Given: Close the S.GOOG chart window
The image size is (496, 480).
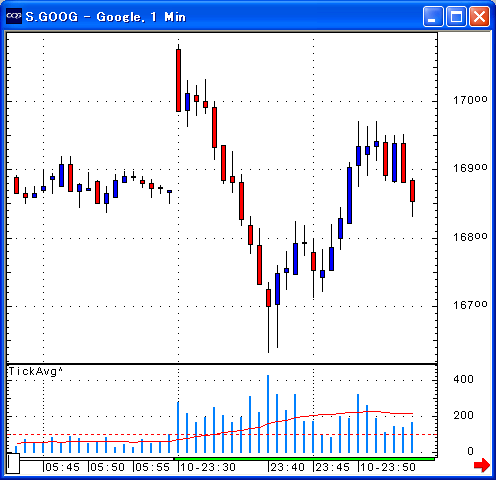Looking at the screenshot, I should coord(479,16).
